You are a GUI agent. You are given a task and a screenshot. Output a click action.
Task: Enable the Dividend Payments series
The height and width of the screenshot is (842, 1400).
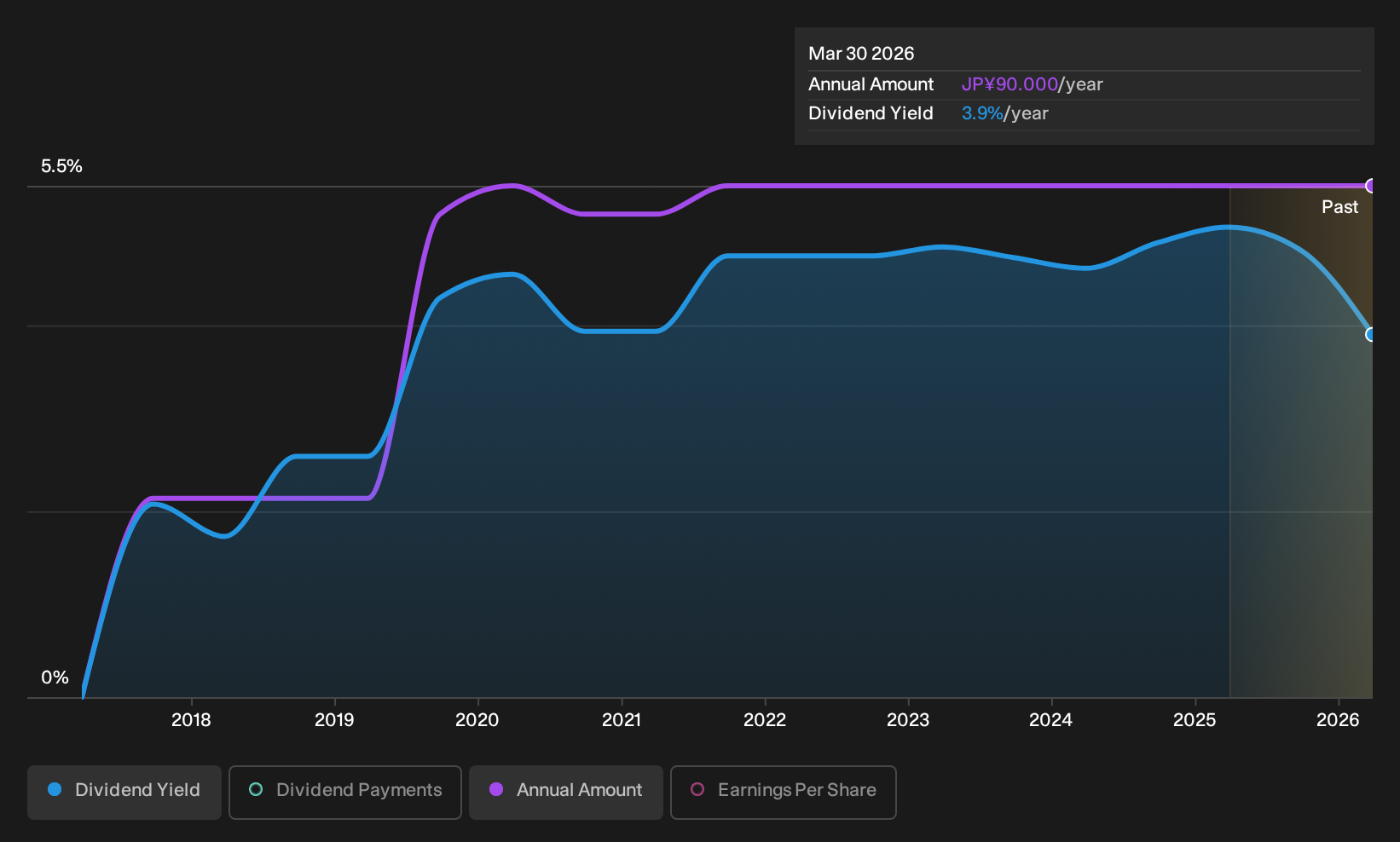coord(345,793)
